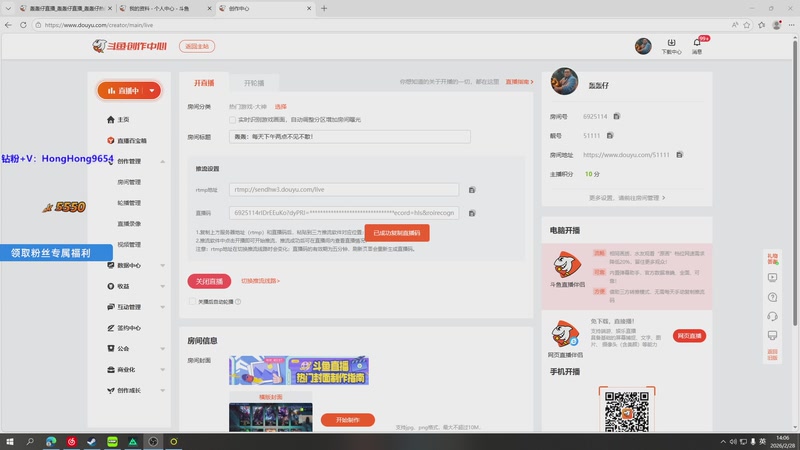Click the Steam icon in the taskbar
Viewport: 800px width, 450px height.
point(91,440)
